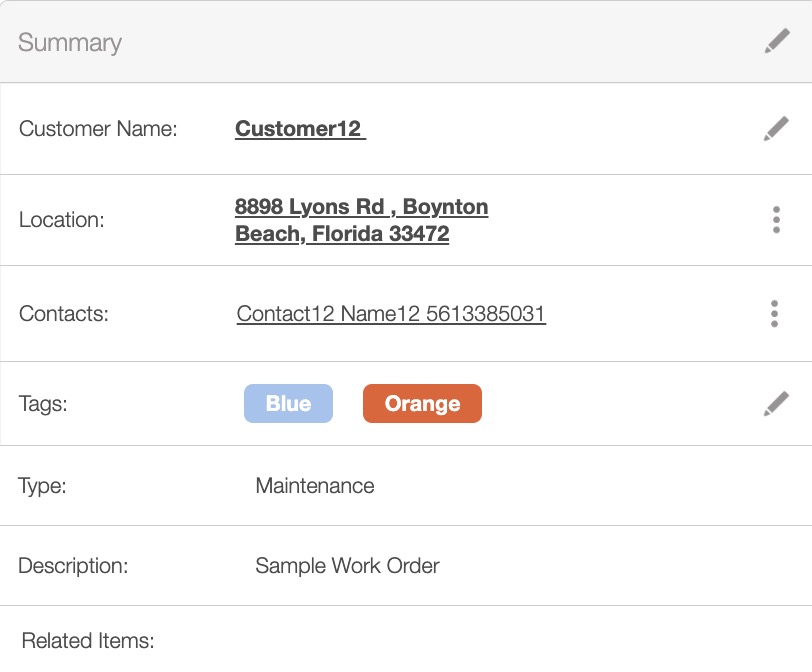Click the Maintenance type value
This screenshot has height=672, width=812.
tap(315, 486)
